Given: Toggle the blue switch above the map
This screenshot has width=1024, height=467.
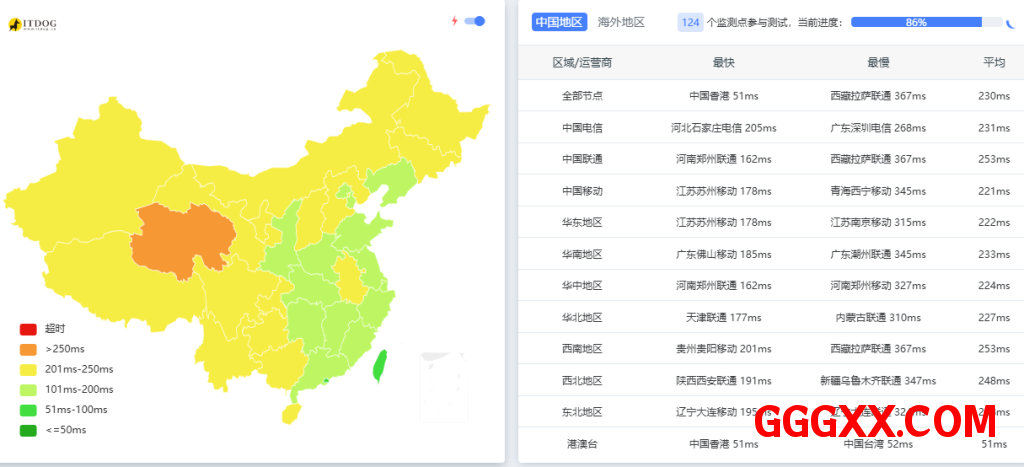Looking at the screenshot, I should [x=476, y=21].
